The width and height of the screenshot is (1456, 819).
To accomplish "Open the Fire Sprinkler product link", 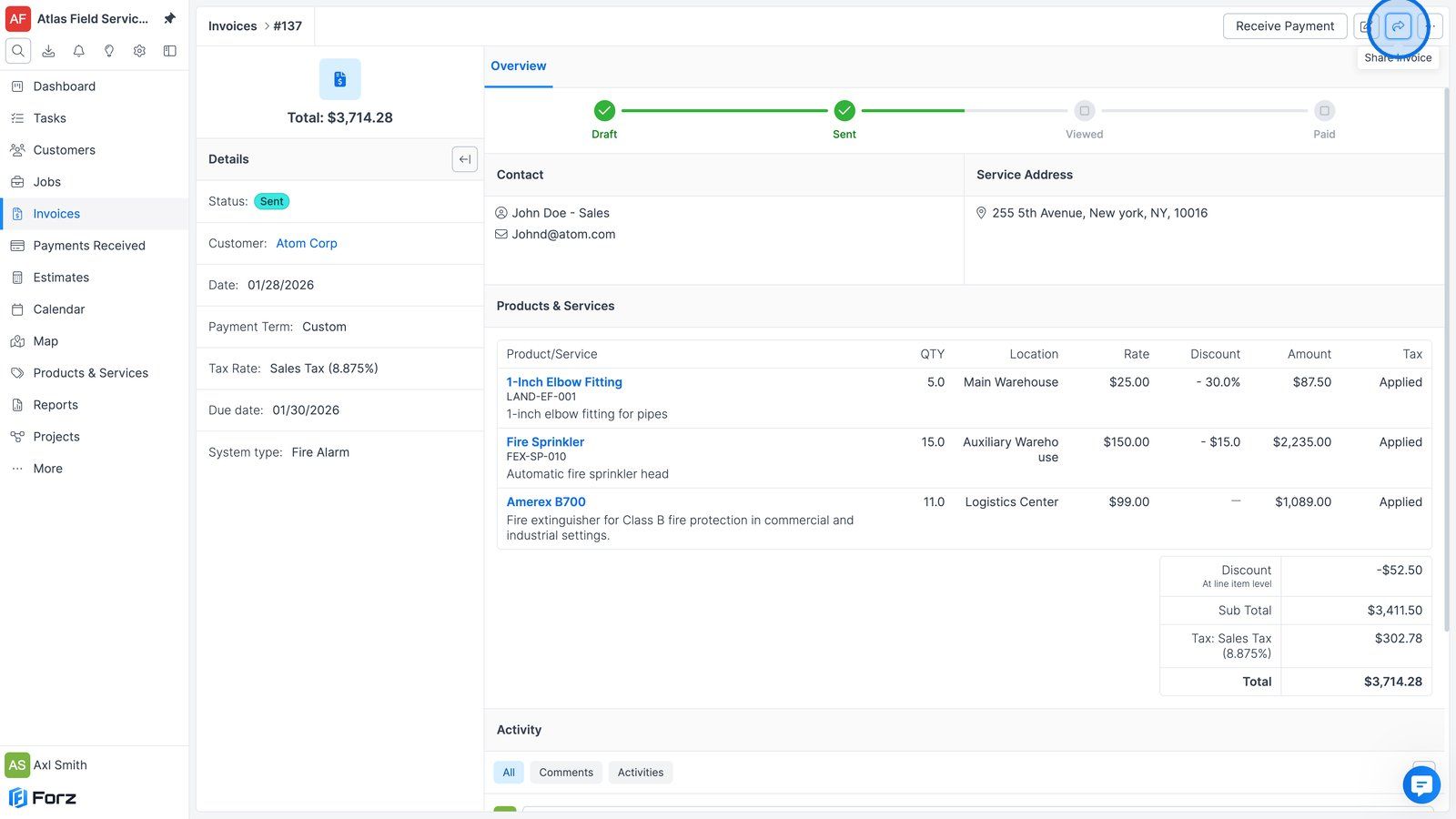I will pyautogui.click(x=545, y=442).
